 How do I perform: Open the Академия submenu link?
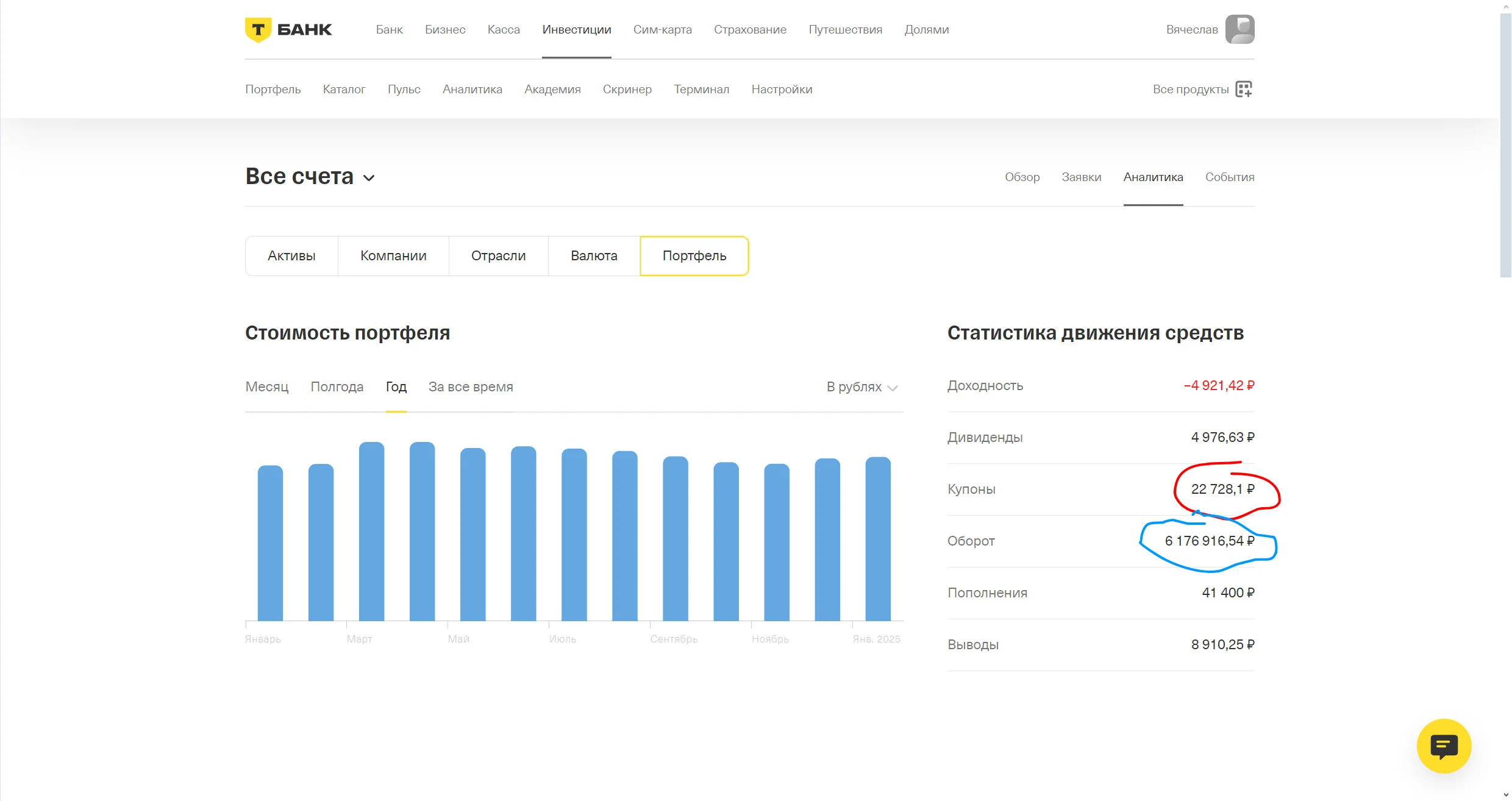click(552, 89)
